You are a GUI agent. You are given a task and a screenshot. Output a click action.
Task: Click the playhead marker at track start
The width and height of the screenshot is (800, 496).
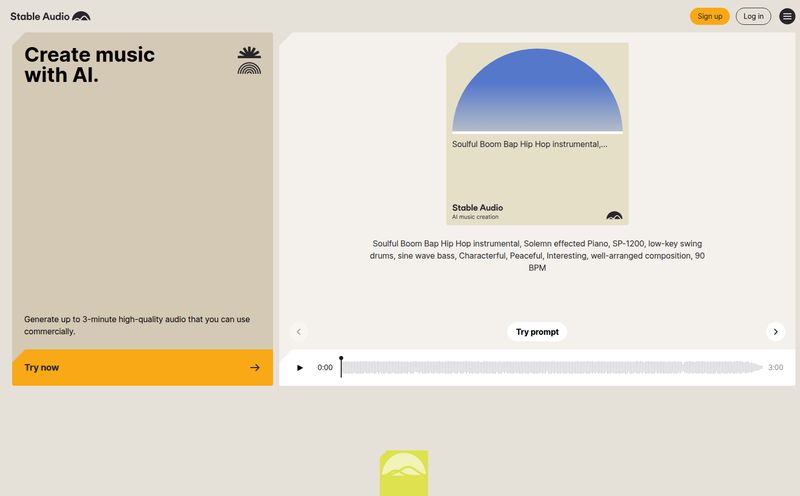pos(341,366)
